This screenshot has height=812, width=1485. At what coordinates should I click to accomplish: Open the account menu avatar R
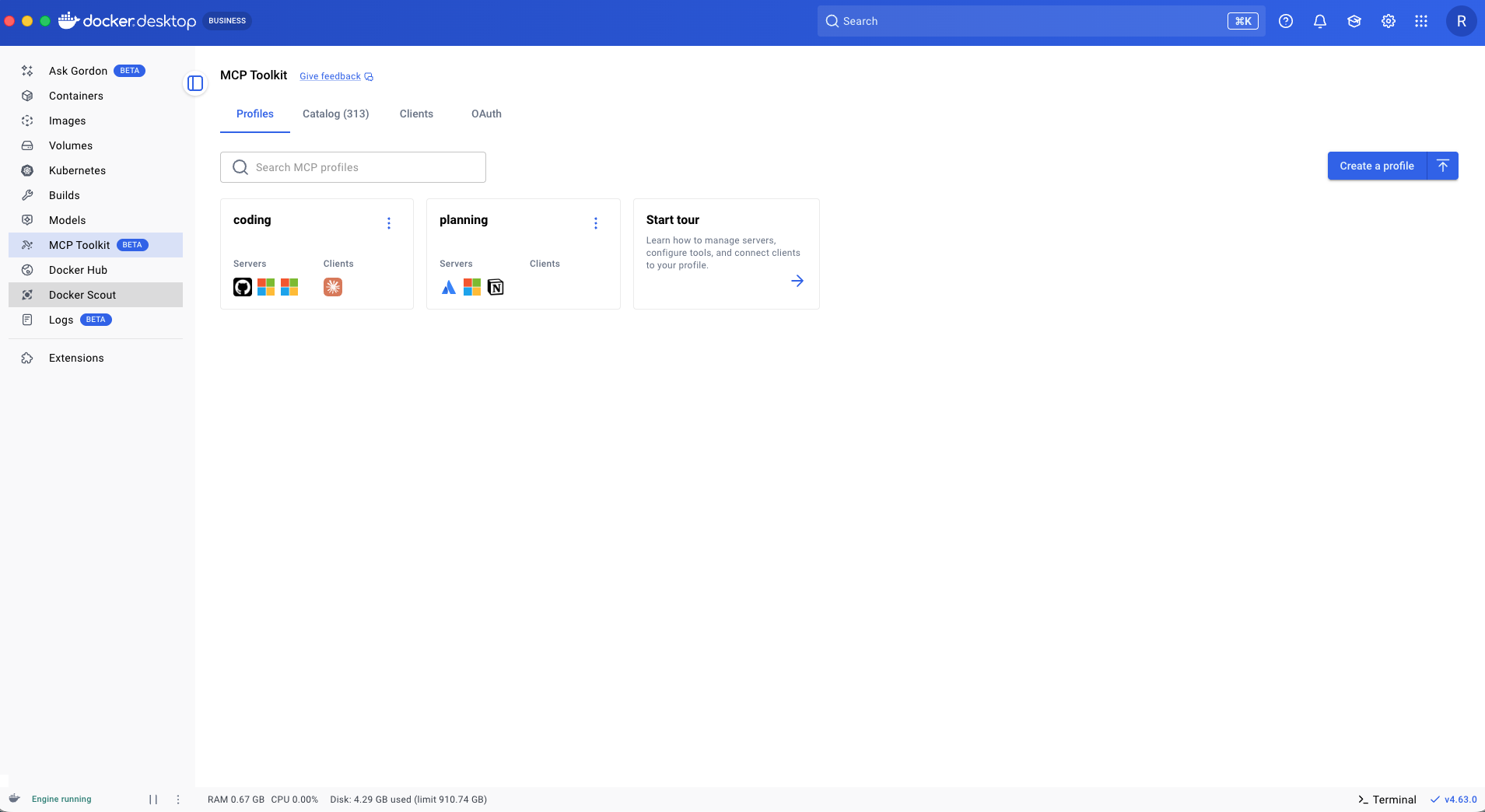[x=1462, y=21]
